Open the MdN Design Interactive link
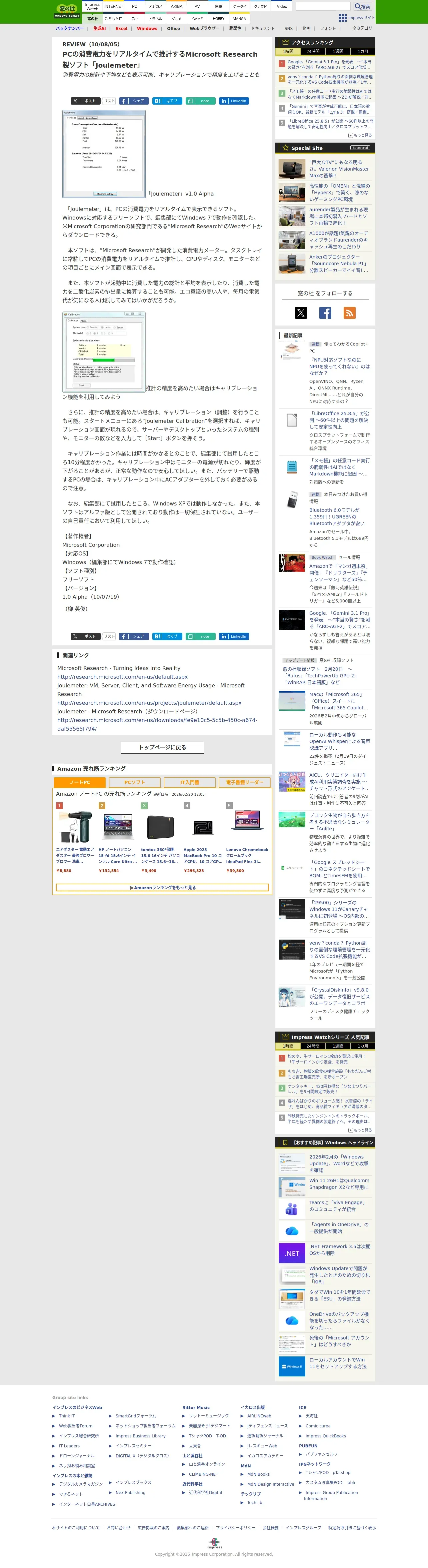 click(270, 1484)
